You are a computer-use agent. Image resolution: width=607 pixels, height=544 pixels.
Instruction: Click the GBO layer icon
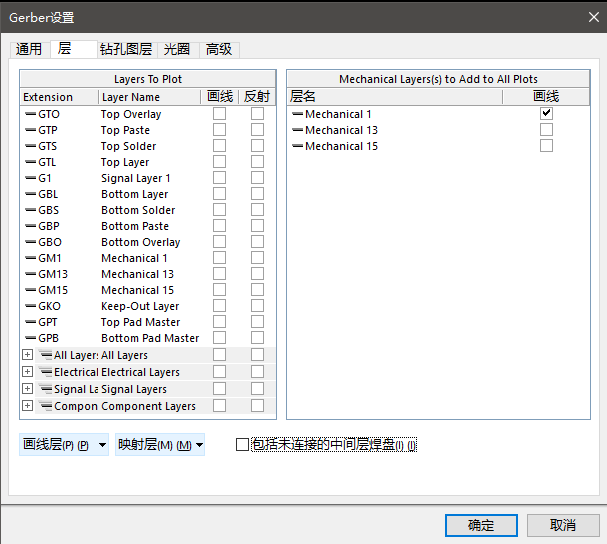pyautogui.click(x=31, y=242)
